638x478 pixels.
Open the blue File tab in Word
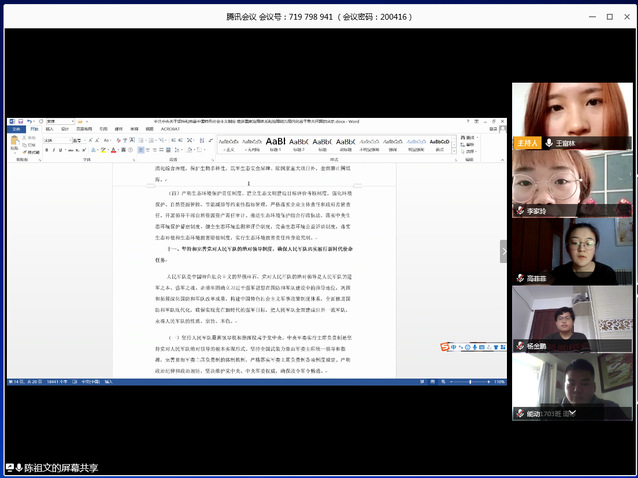coord(15,130)
